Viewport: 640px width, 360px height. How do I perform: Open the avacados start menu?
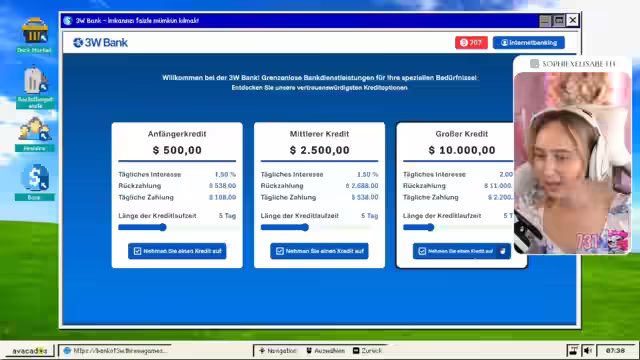click(29, 351)
